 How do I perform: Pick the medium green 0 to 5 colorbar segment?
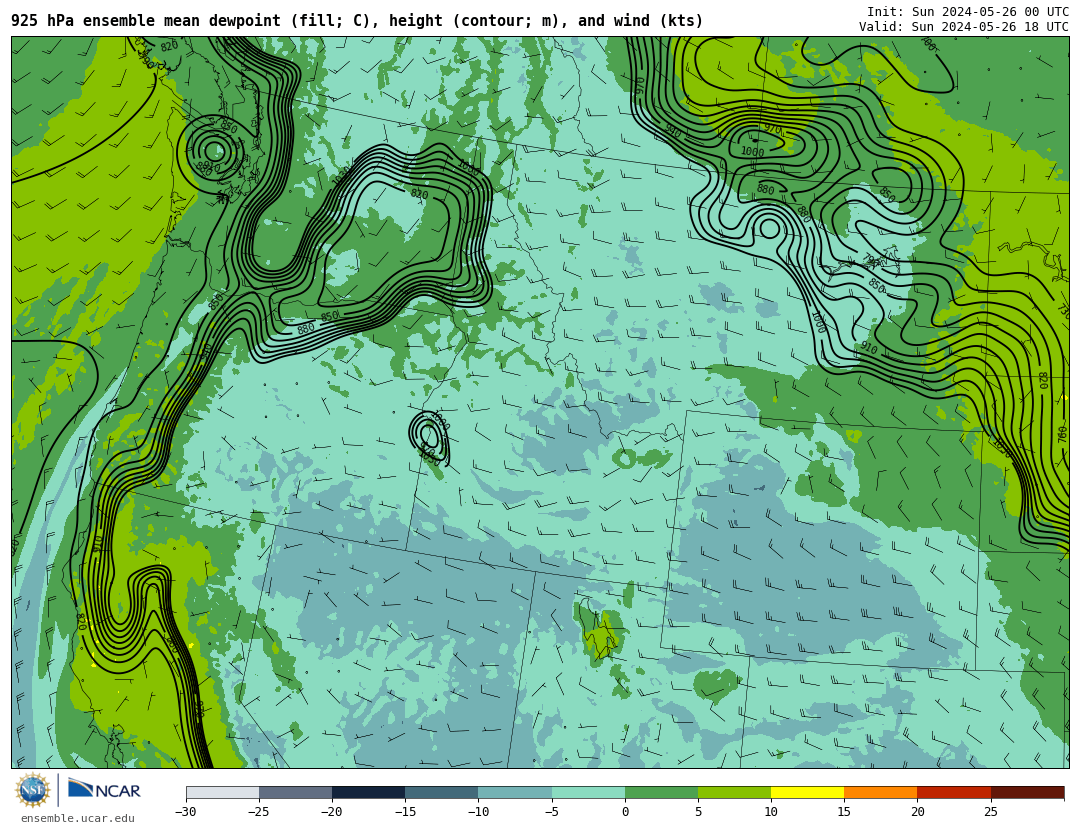(x=661, y=792)
